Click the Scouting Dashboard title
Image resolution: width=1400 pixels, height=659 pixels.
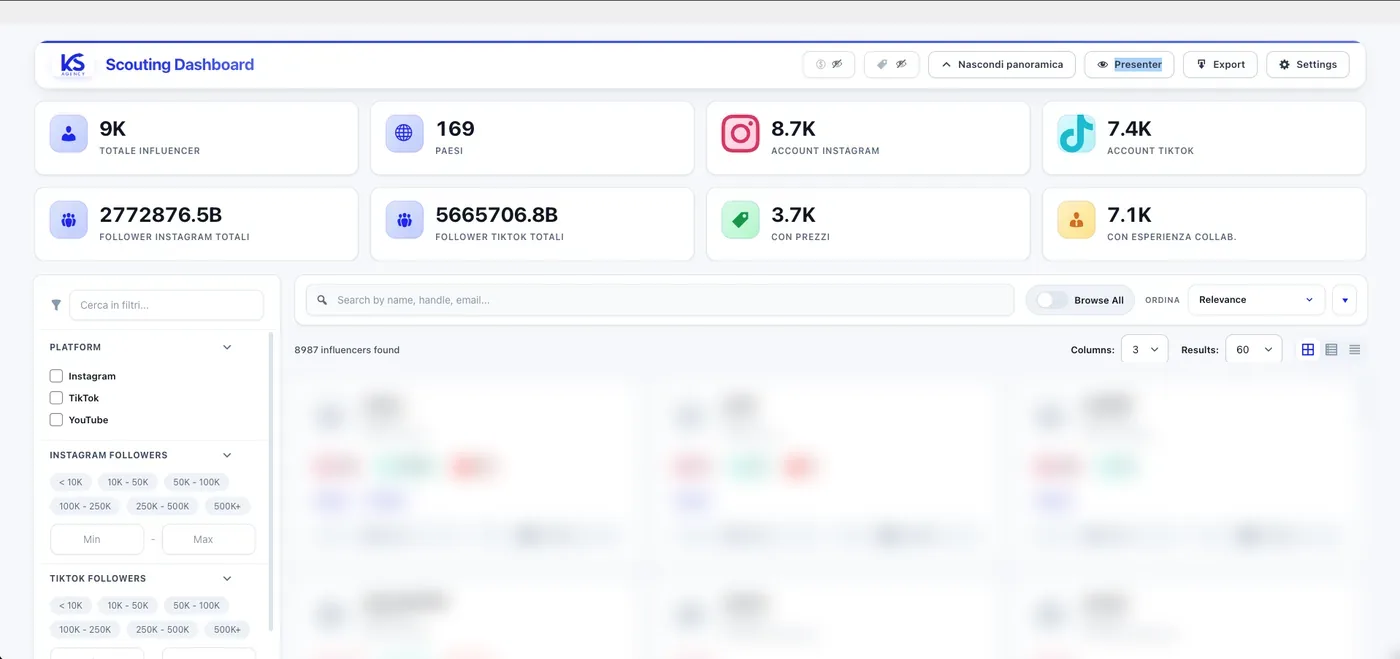[180, 65]
